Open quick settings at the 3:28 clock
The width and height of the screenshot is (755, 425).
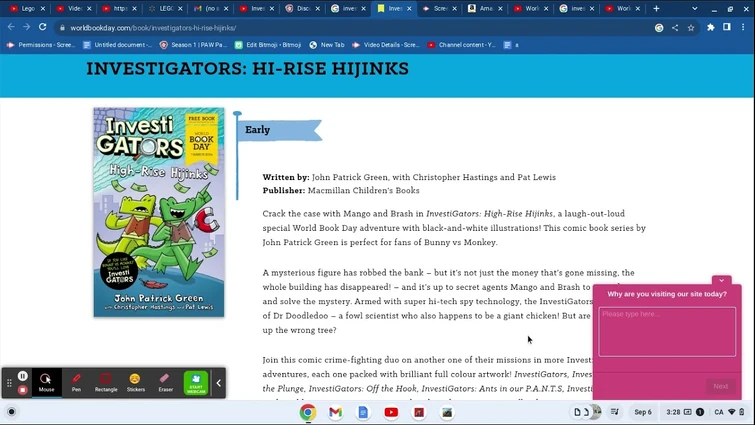(x=673, y=412)
